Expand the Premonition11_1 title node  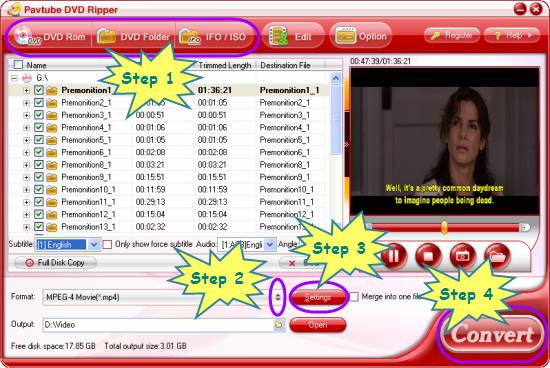click(26, 202)
